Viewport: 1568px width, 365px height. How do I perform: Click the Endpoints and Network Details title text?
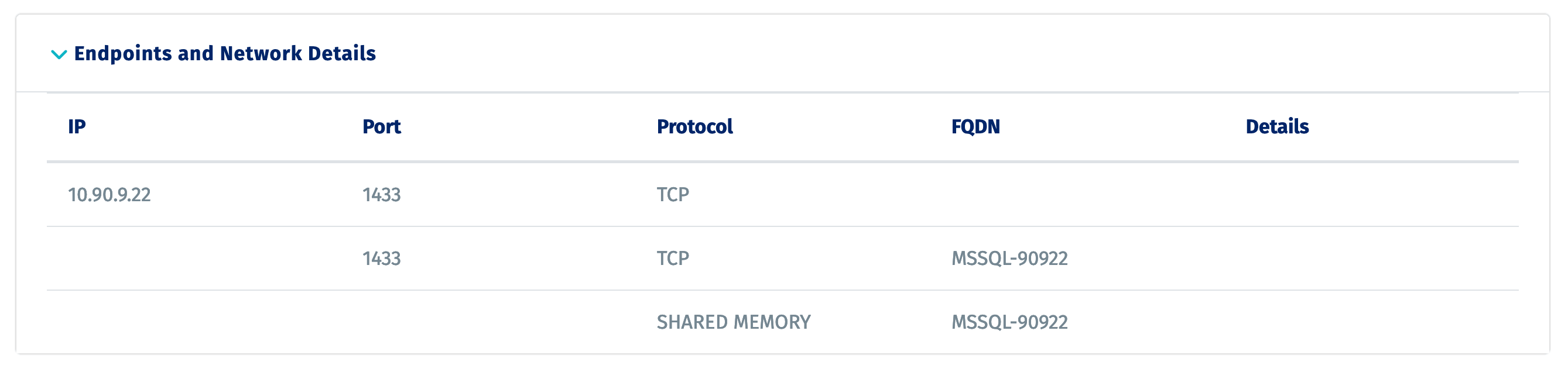pos(225,54)
